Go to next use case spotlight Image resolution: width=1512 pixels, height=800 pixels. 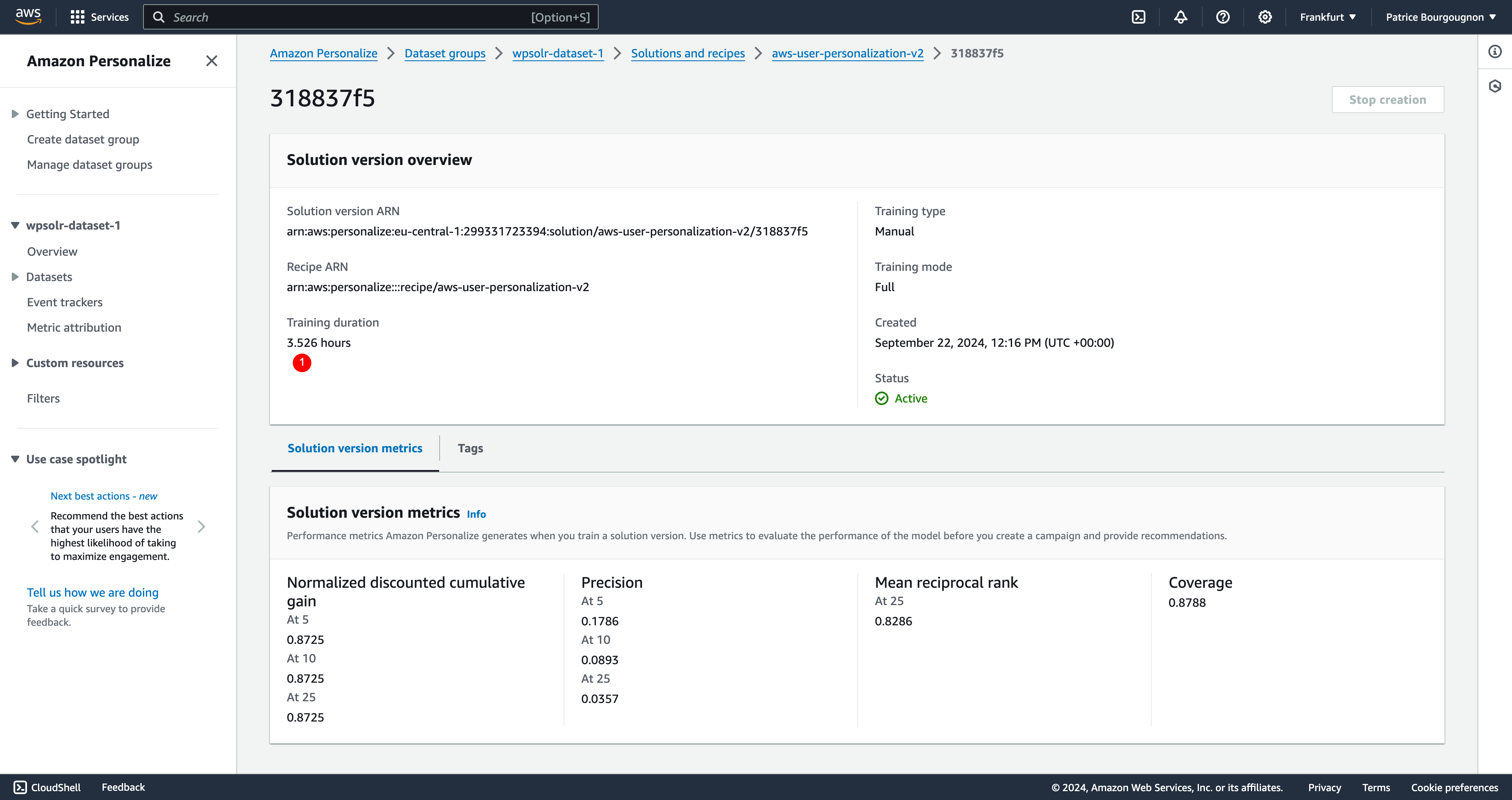coord(201,527)
